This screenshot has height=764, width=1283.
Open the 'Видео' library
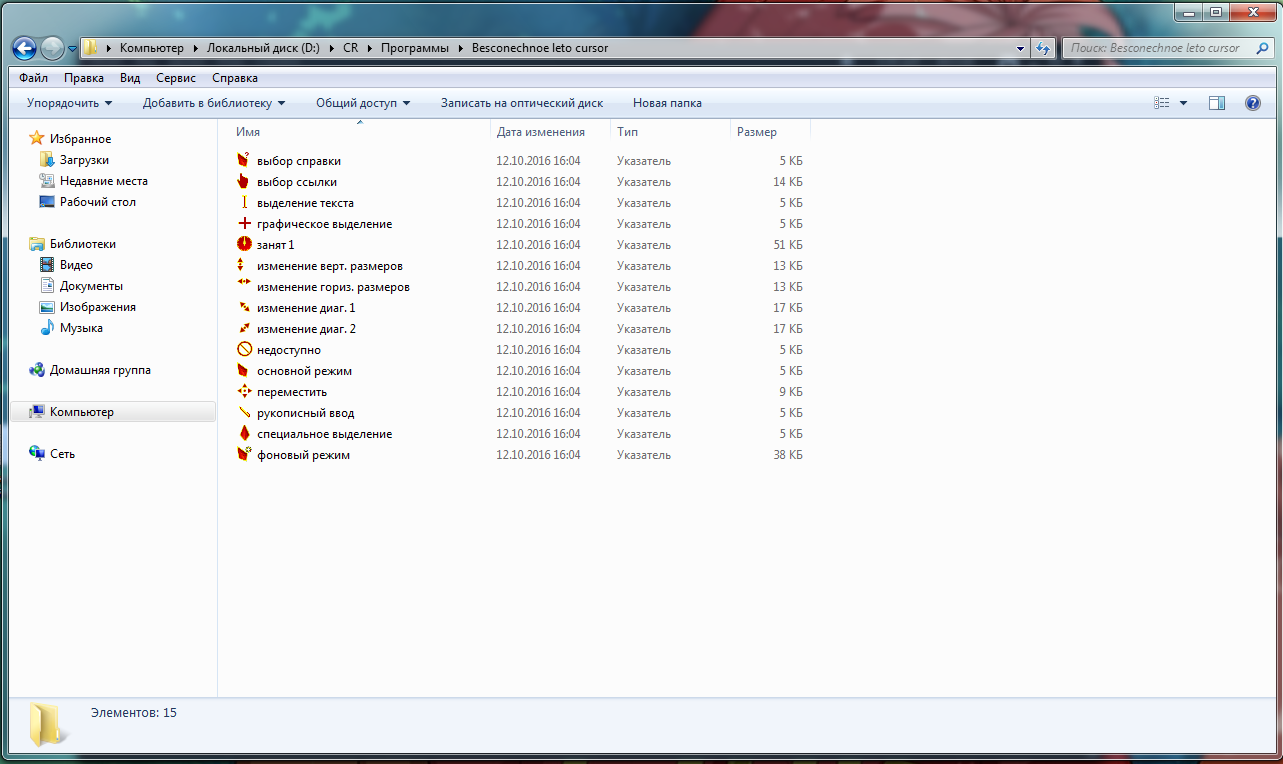point(76,265)
